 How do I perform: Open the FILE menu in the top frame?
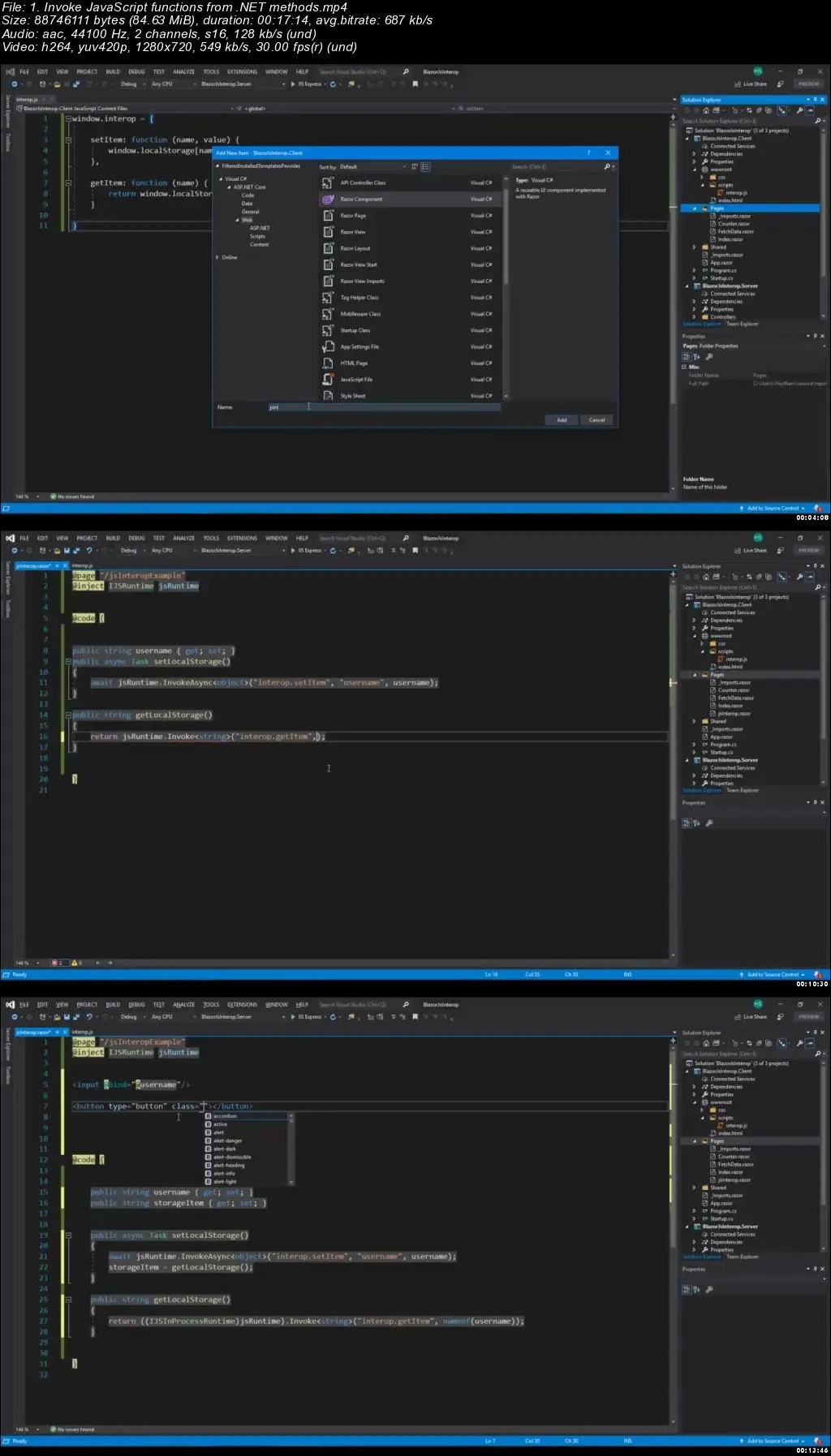click(24, 72)
